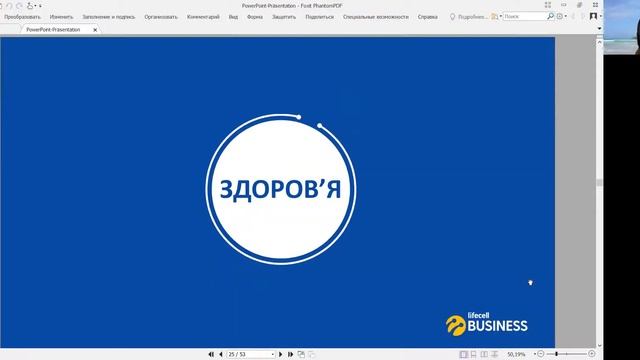Click the previous view icon in status bar
640x360 pixels.
(x=301, y=354)
